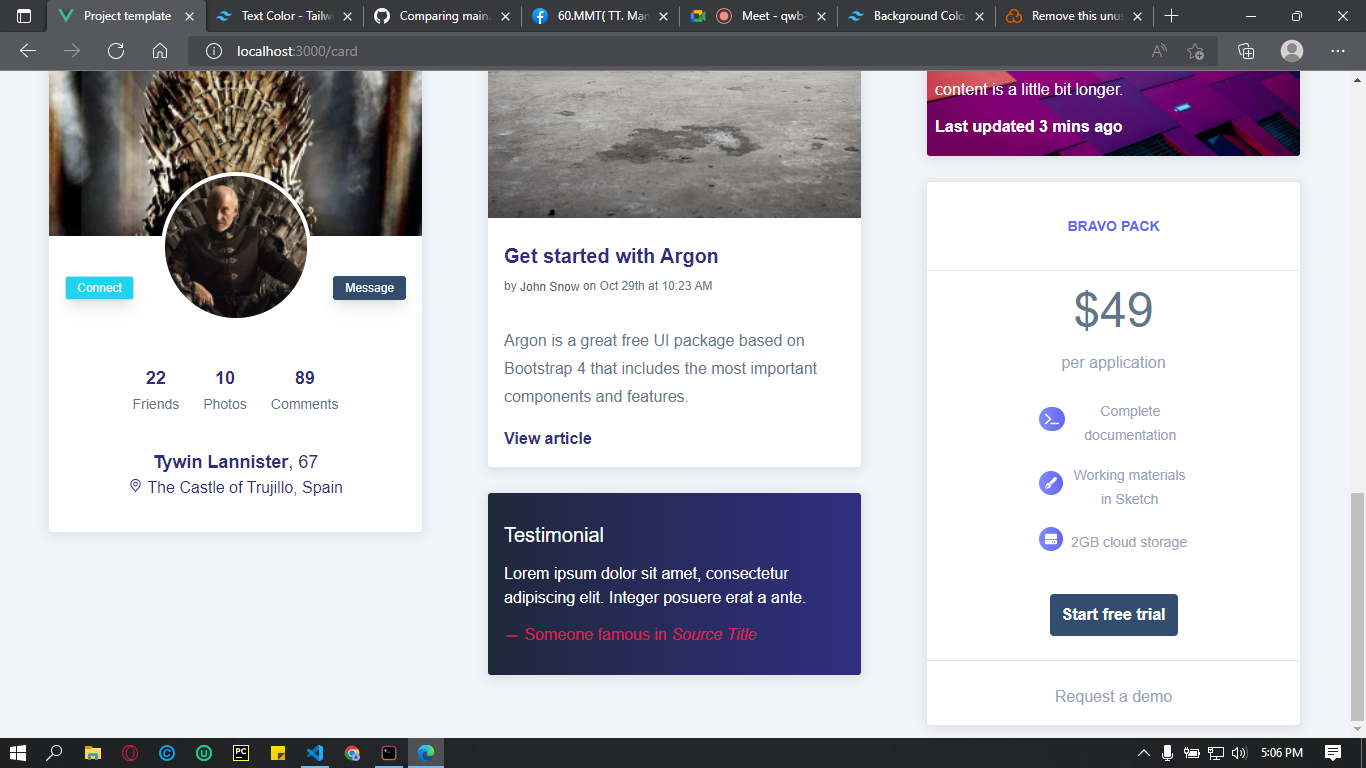This screenshot has width=1366, height=768.
Task: Go back using the browser back arrow
Action: click(x=28, y=51)
